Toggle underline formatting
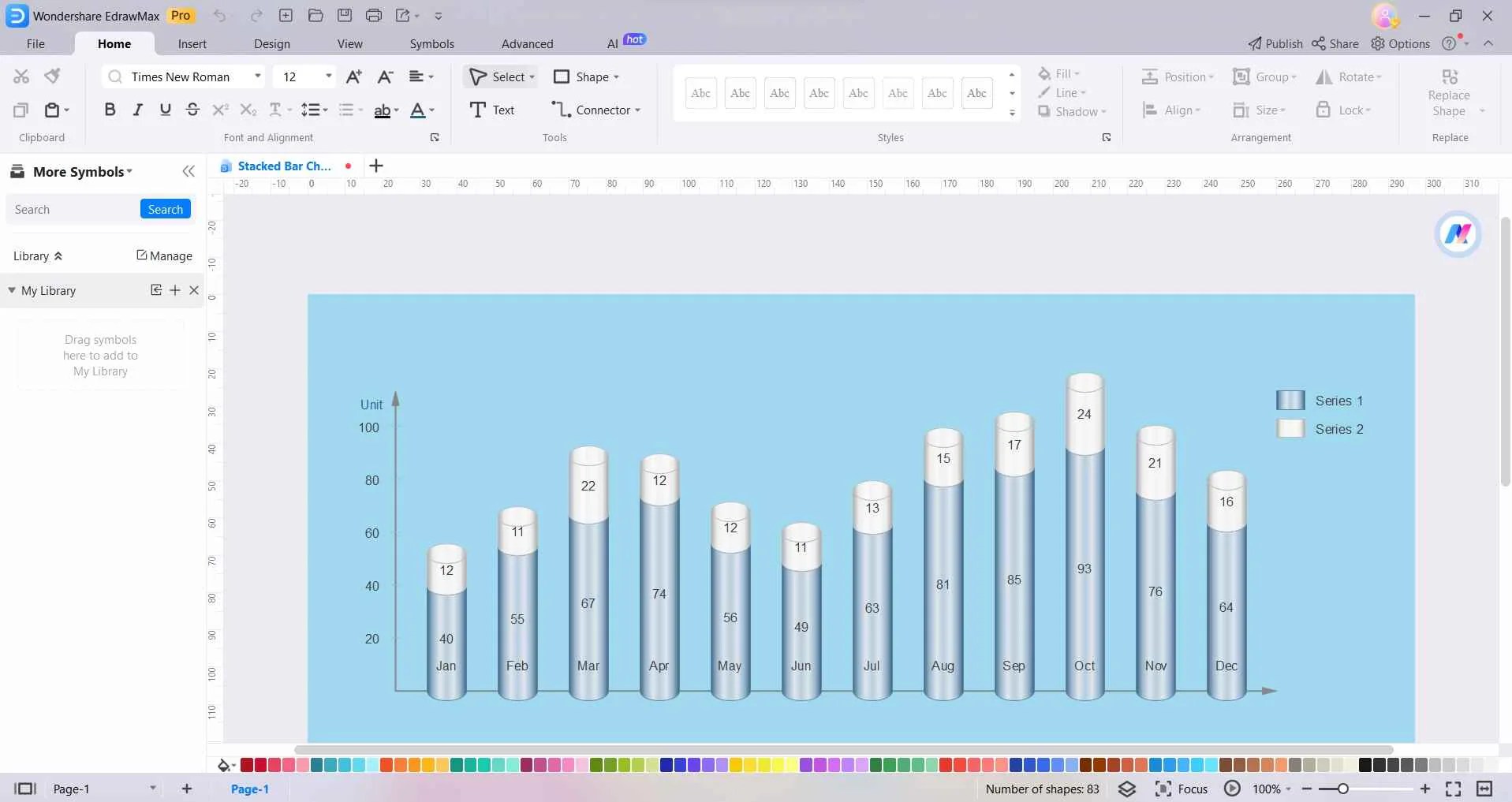 tap(165, 110)
